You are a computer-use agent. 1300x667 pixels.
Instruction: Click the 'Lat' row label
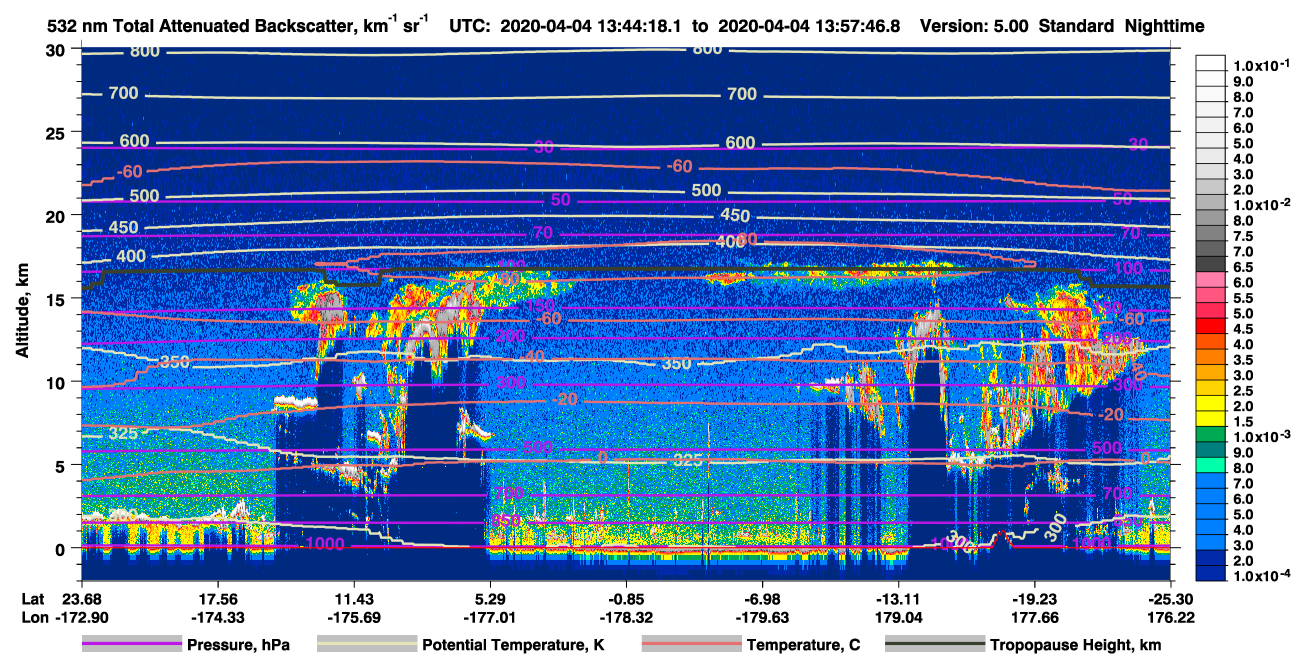[x=31, y=600]
